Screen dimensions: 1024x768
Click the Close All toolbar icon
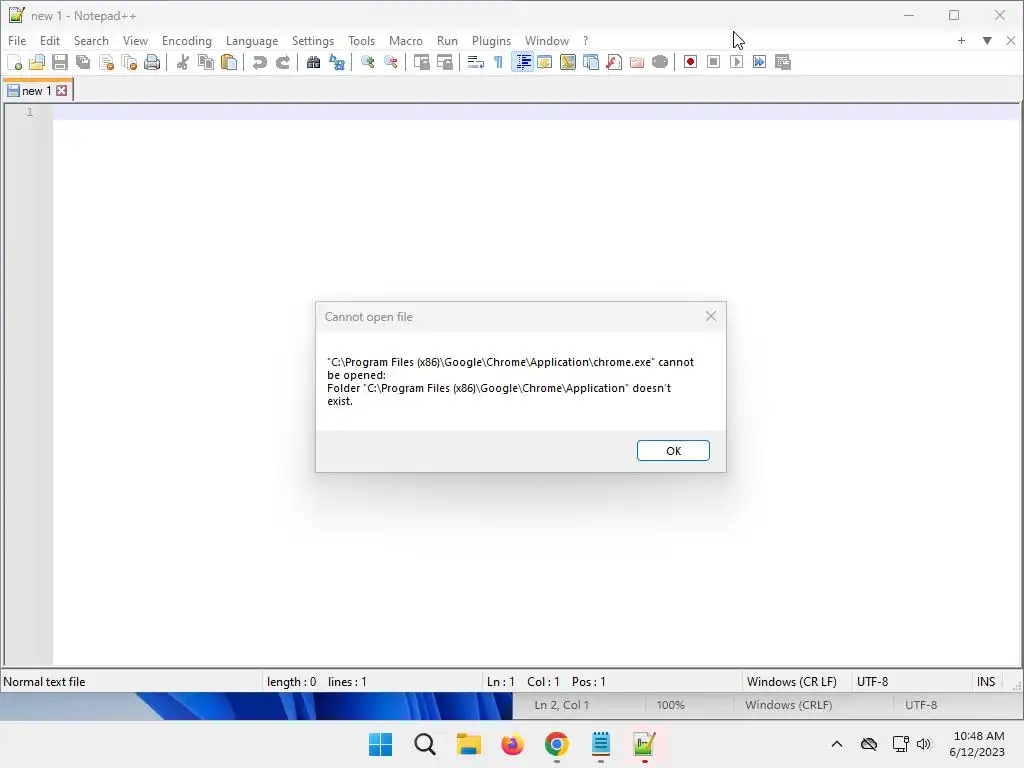[x=129, y=62]
